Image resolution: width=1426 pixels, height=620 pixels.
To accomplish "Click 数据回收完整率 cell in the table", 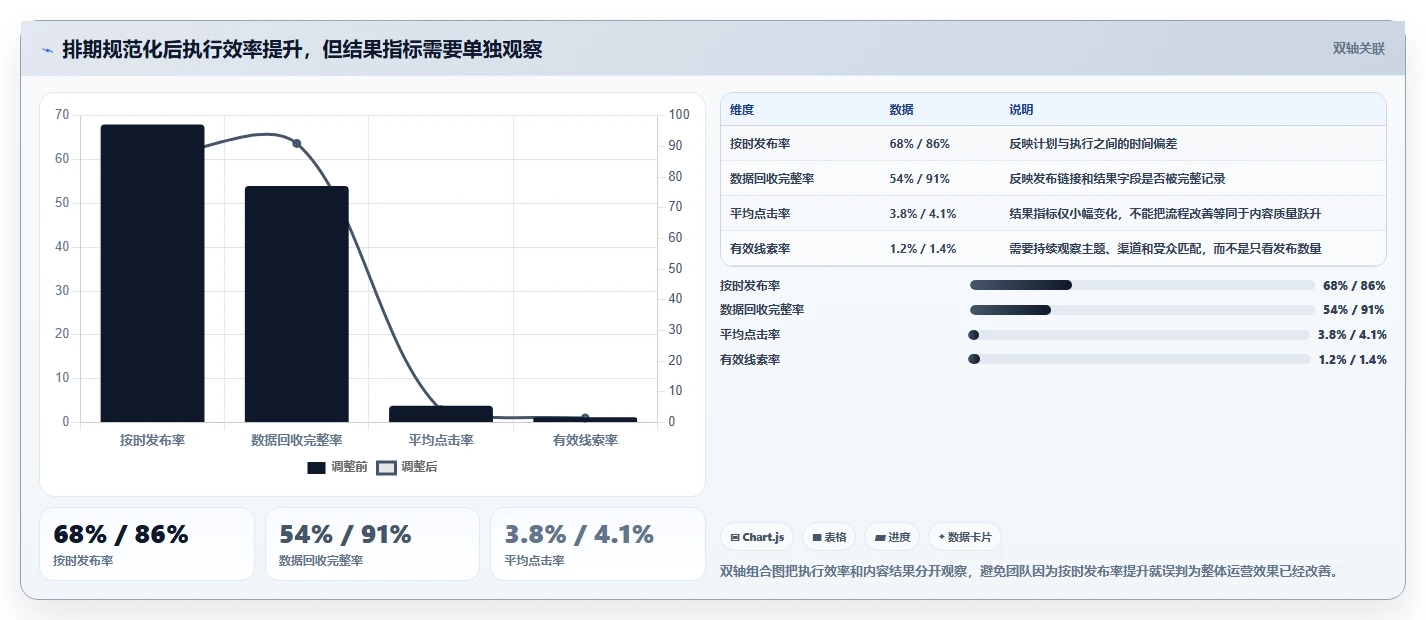I will point(772,179).
